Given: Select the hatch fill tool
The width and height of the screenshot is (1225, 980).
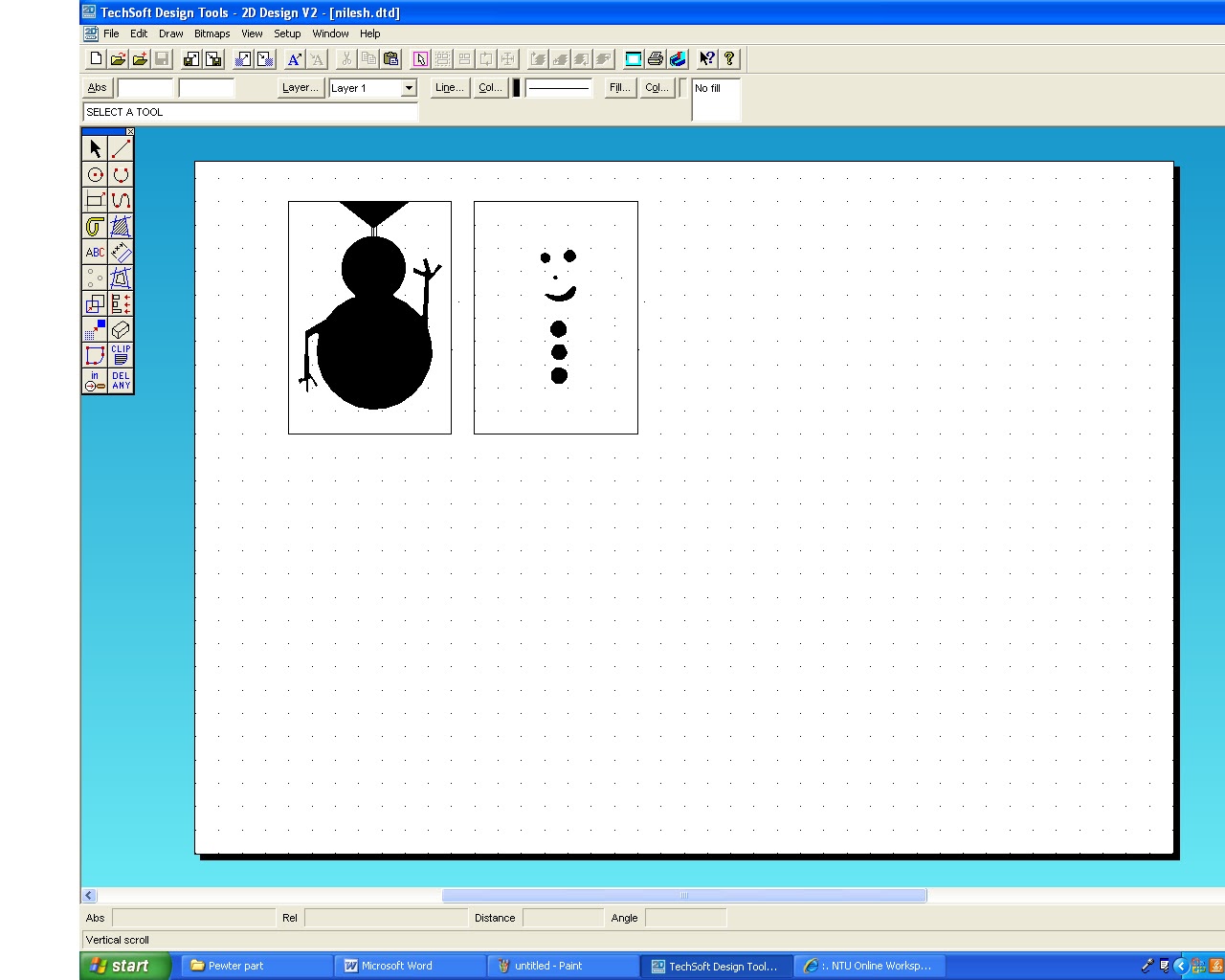Looking at the screenshot, I should click(121, 227).
